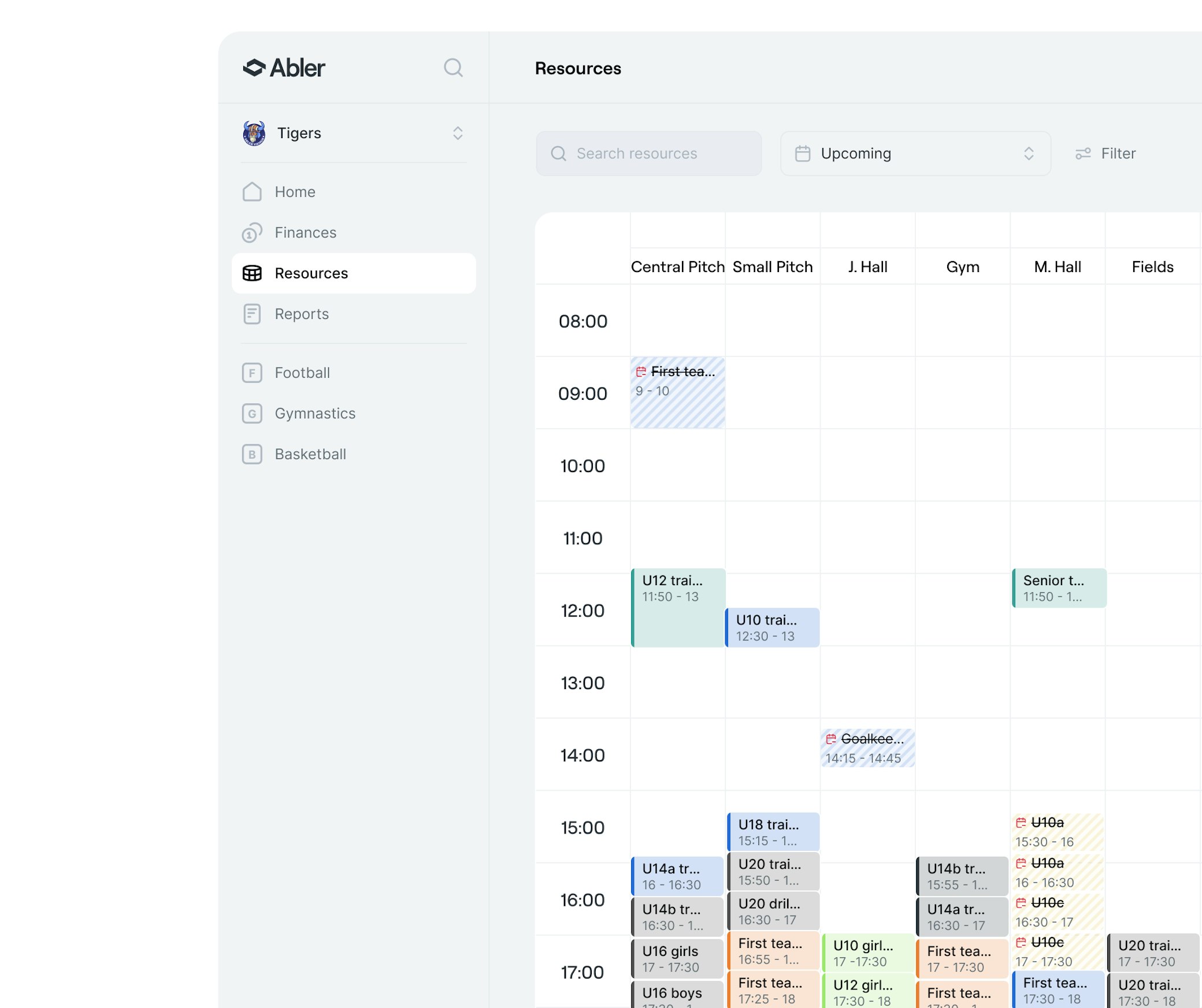Click the Tigers team crest avatar
The width and height of the screenshot is (1202, 1008).
[x=254, y=133]
